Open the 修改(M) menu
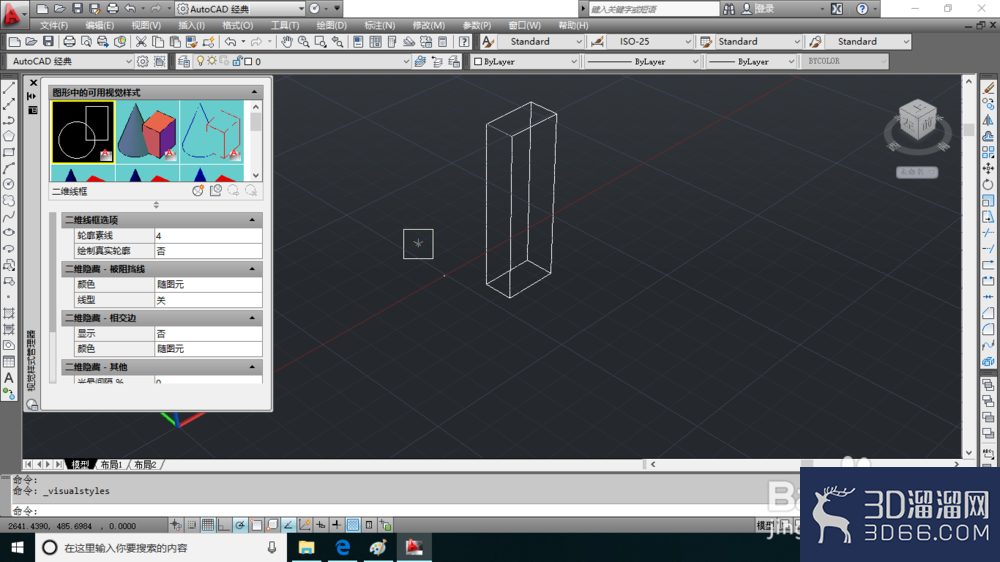This screenshot has width=1000, height=562. 429,26
